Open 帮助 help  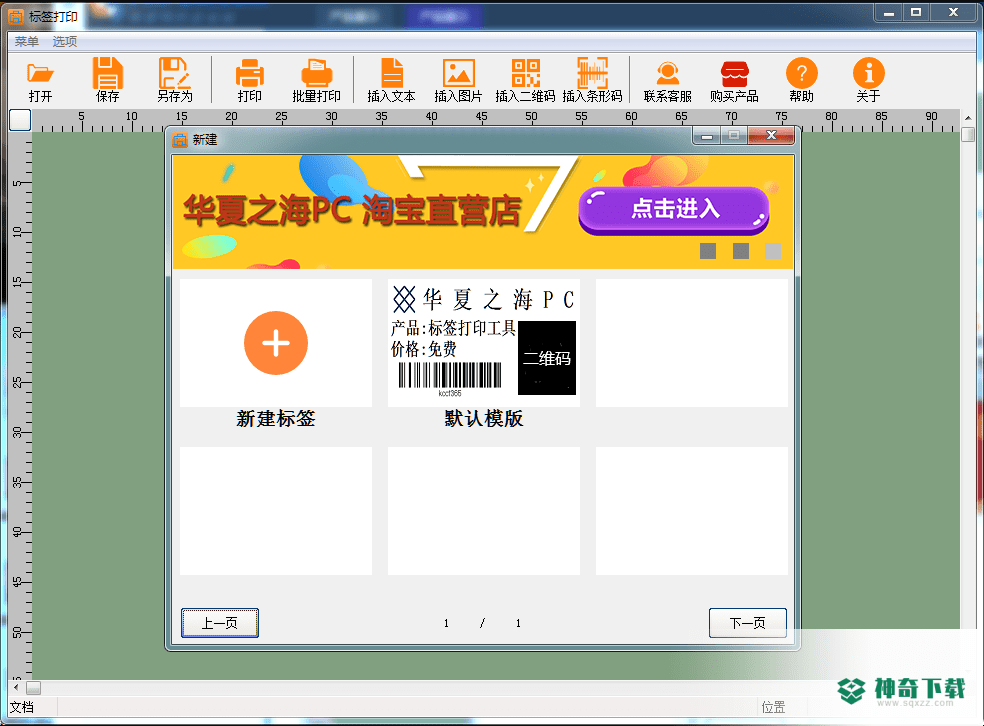[801, 80]
